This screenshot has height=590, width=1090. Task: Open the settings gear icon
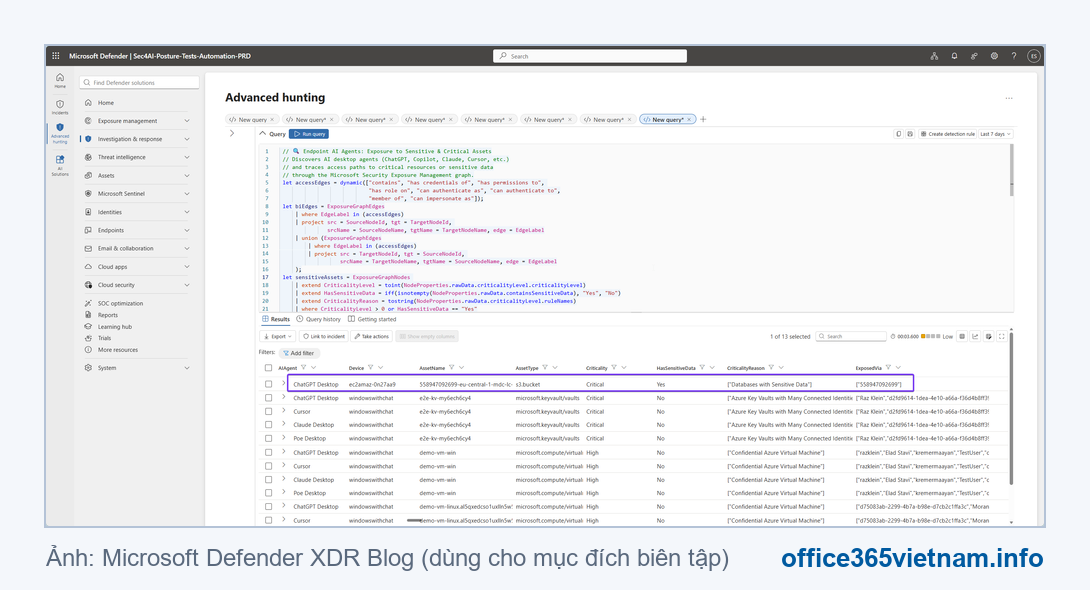[x=994, y=56]
